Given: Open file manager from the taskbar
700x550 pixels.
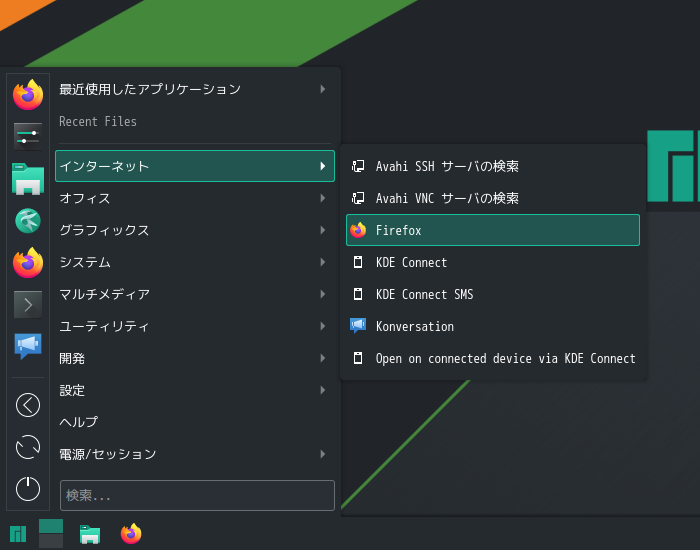Looking at the screenshot, I should click(x=90, y=534).
